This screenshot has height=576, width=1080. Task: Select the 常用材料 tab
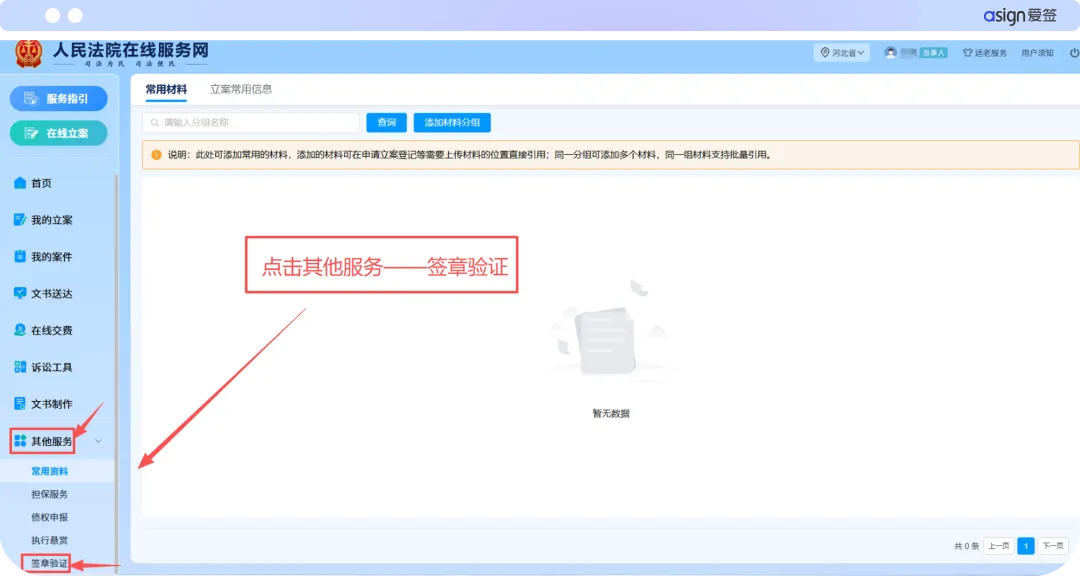[166, 89]
